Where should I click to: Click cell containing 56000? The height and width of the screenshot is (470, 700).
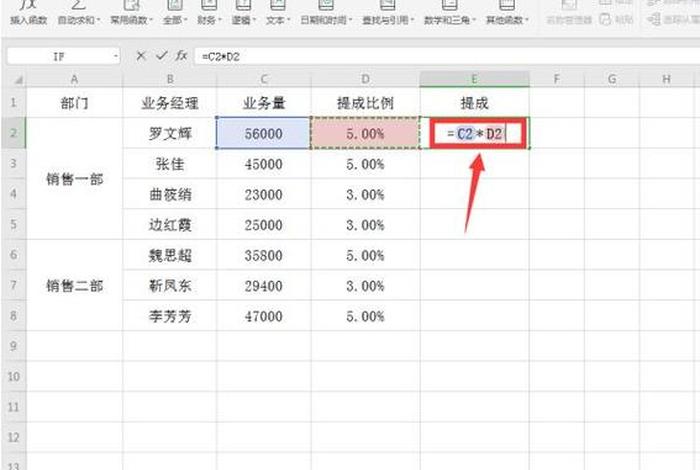264,133
